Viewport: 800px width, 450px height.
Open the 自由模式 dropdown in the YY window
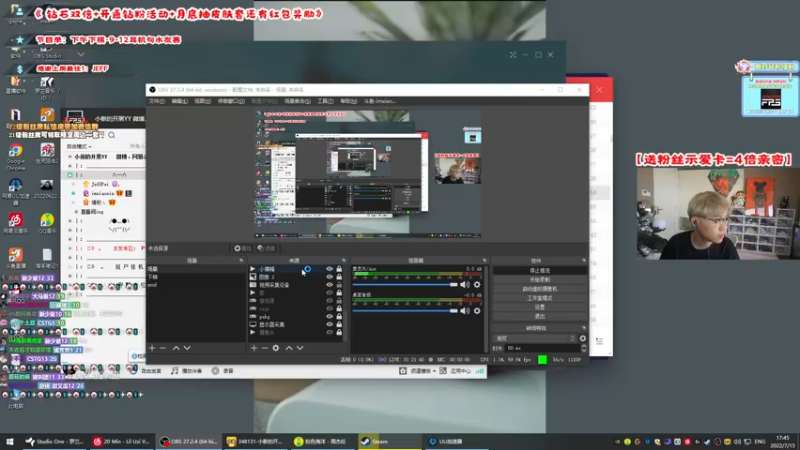pyautogui.click(x=80, y=146)
